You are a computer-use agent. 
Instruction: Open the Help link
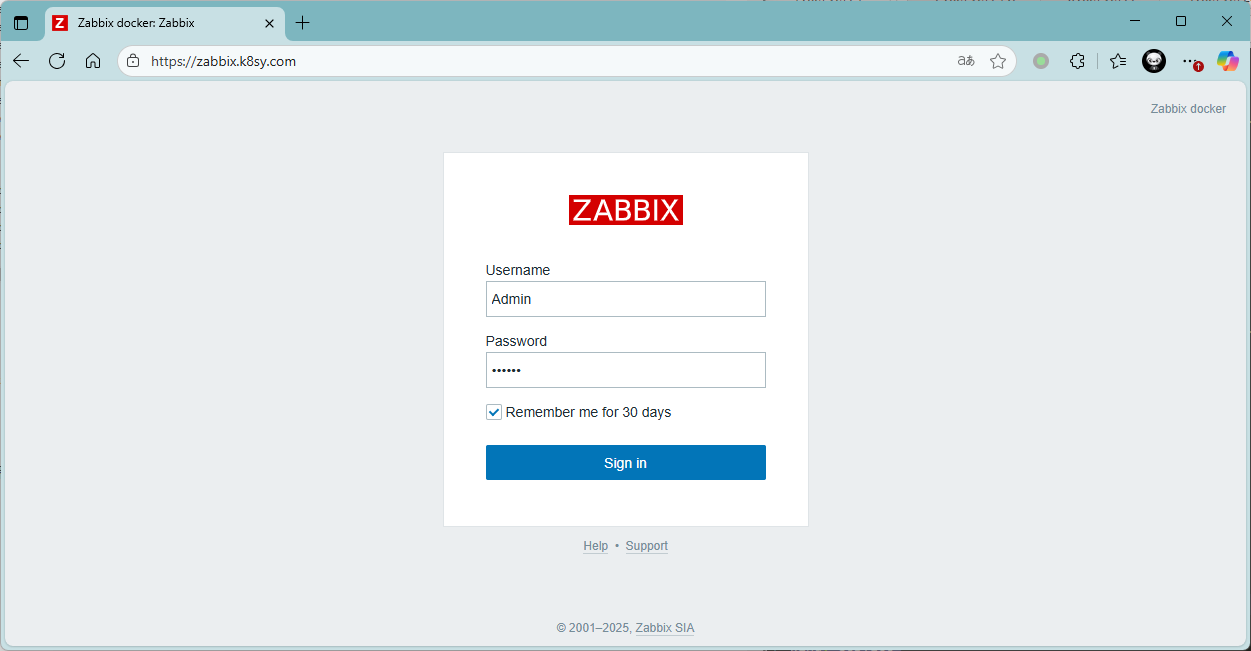(595, 546)
